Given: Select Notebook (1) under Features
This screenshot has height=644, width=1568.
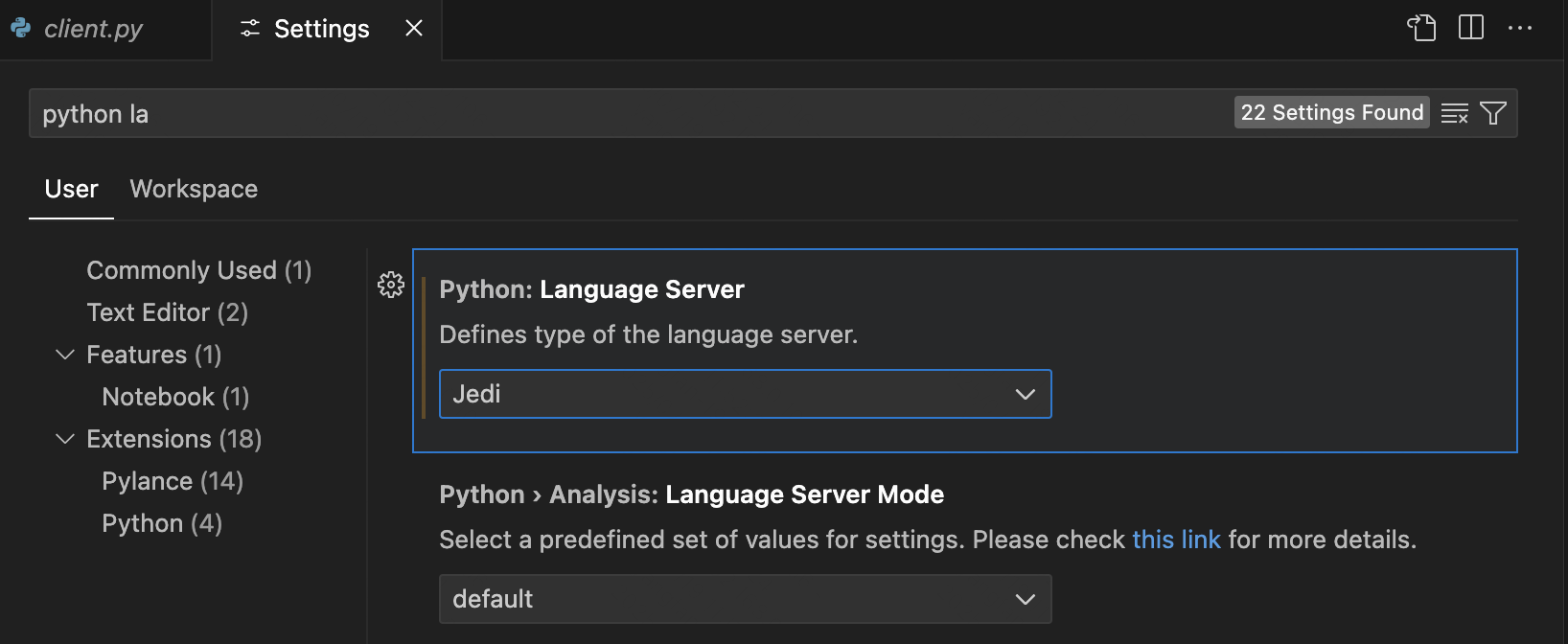Looking at the screenshot, I should [175, 397].
